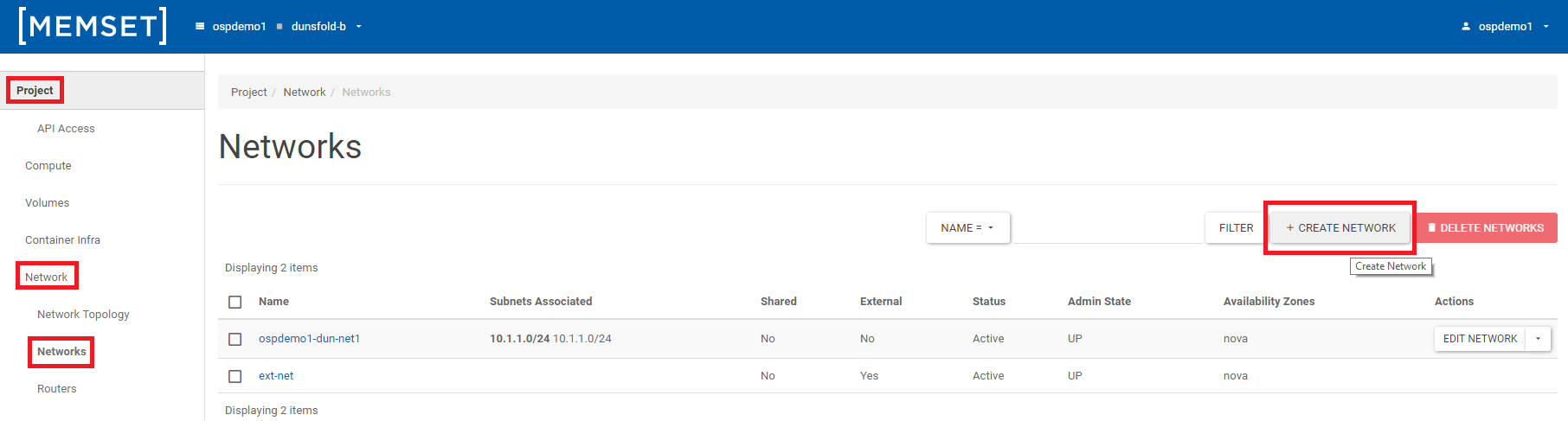Select Routers in the sidebar
The image size is (1568, 421).
[57, 389]
